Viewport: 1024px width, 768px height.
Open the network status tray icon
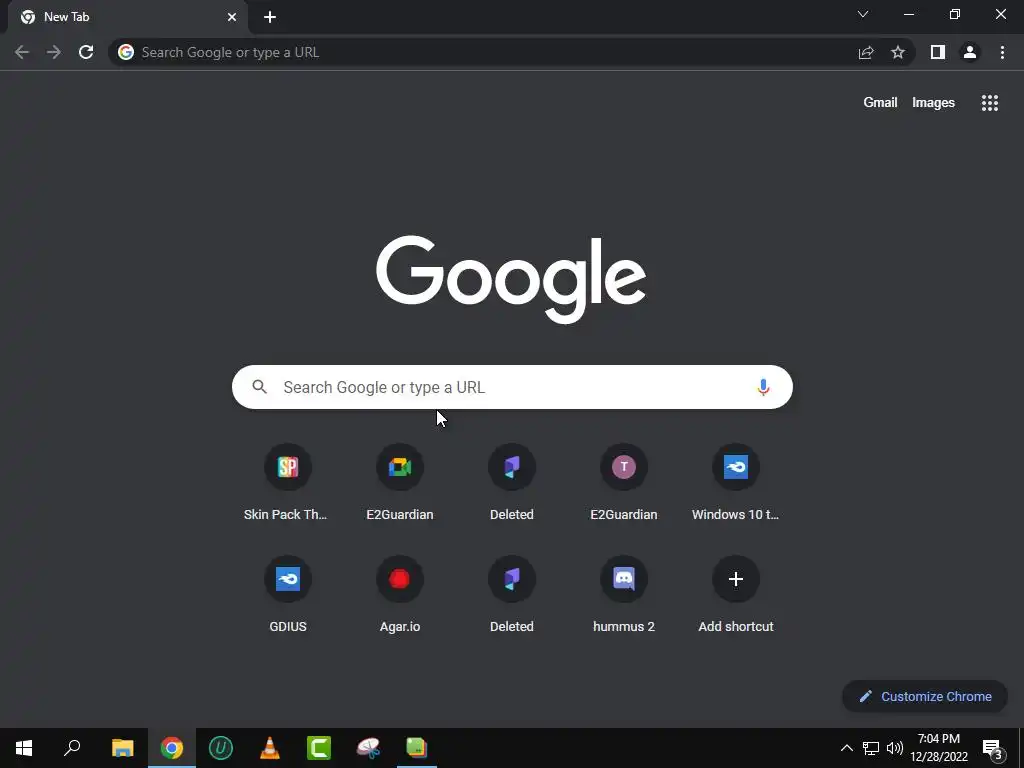pyautogui.click(x=871, y=748)
